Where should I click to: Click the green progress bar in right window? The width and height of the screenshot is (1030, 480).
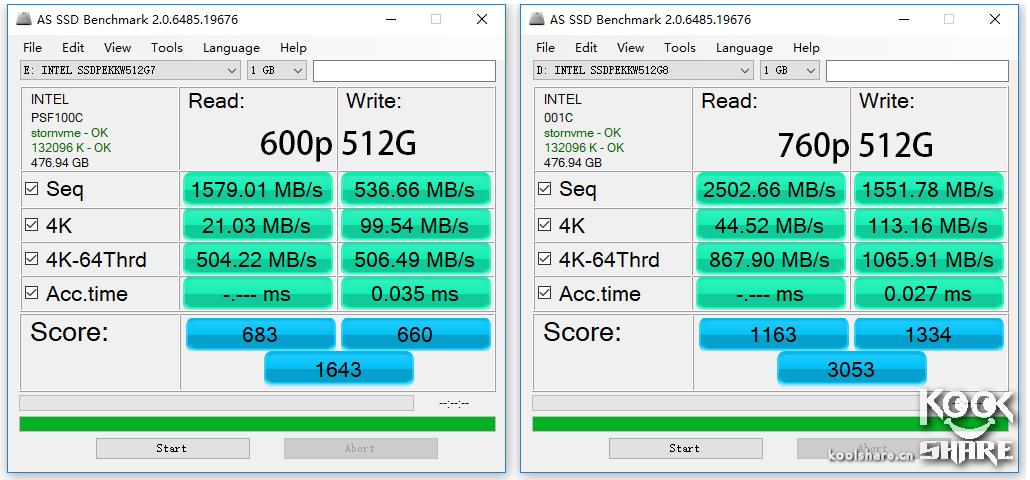(771, 424)
